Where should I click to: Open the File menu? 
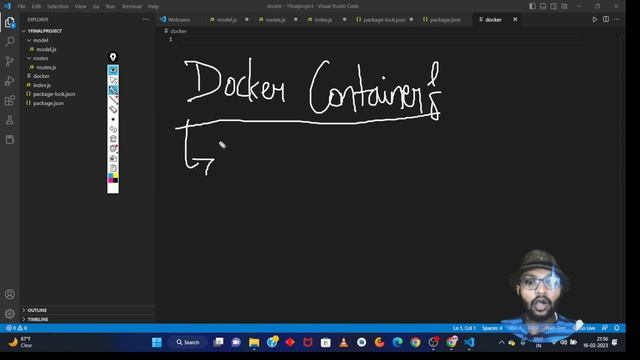pyautogui.click(x=22, y=6)
